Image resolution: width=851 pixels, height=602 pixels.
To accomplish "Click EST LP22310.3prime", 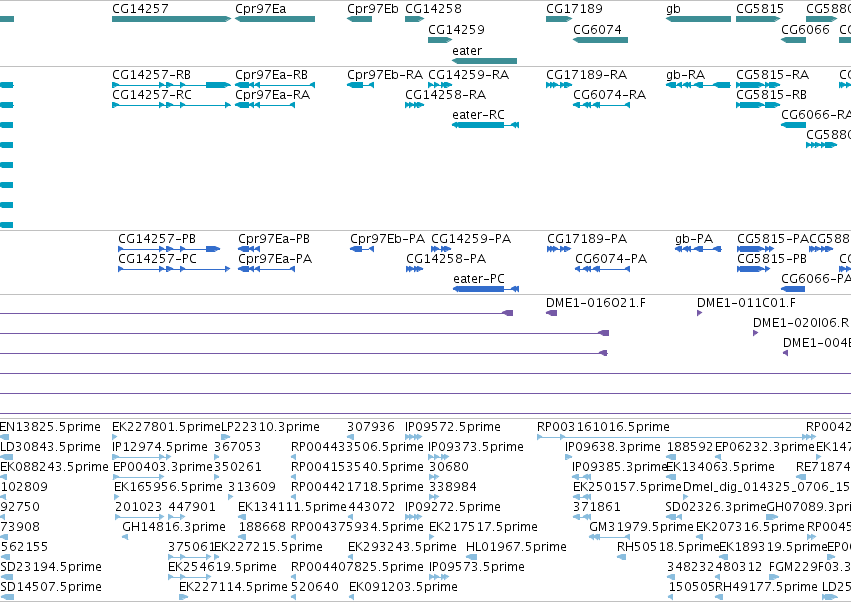I will (x=226, y=437).
